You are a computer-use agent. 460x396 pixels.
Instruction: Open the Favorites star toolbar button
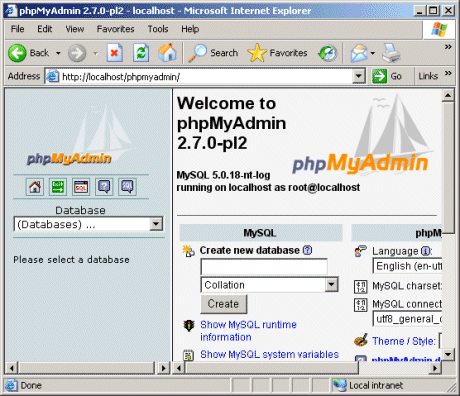coord(277,53)
